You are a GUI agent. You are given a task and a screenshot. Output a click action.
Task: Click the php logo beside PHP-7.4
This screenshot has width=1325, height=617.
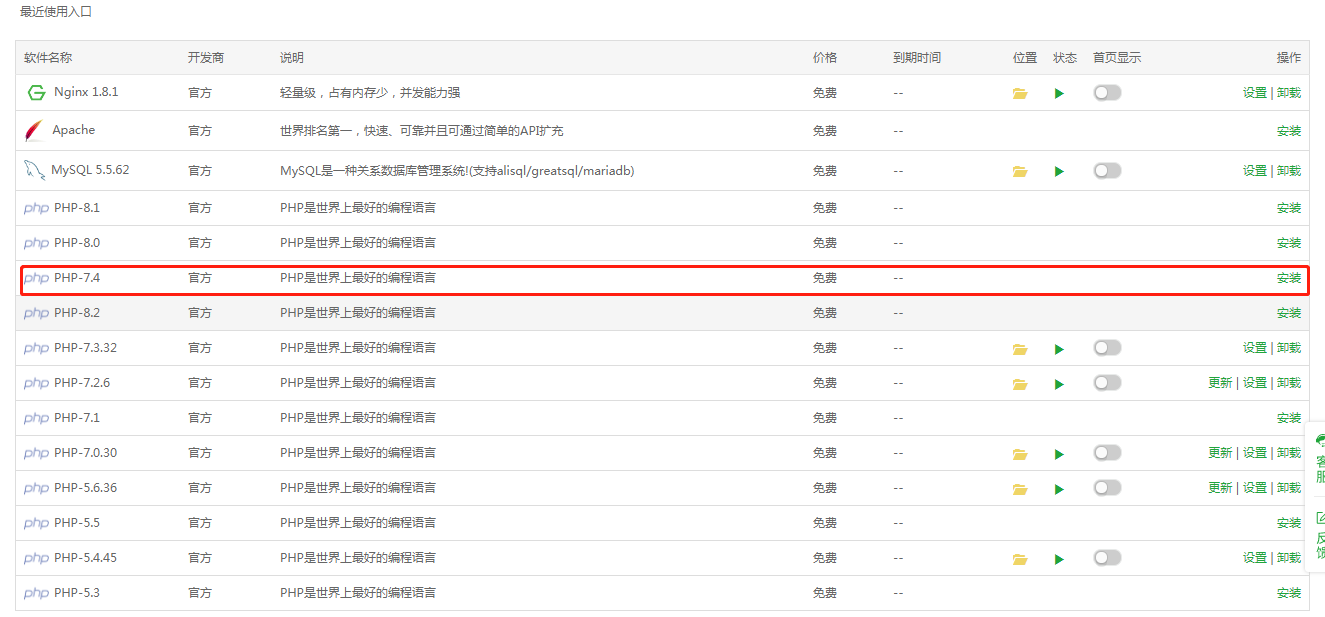[x=36, y=278]
